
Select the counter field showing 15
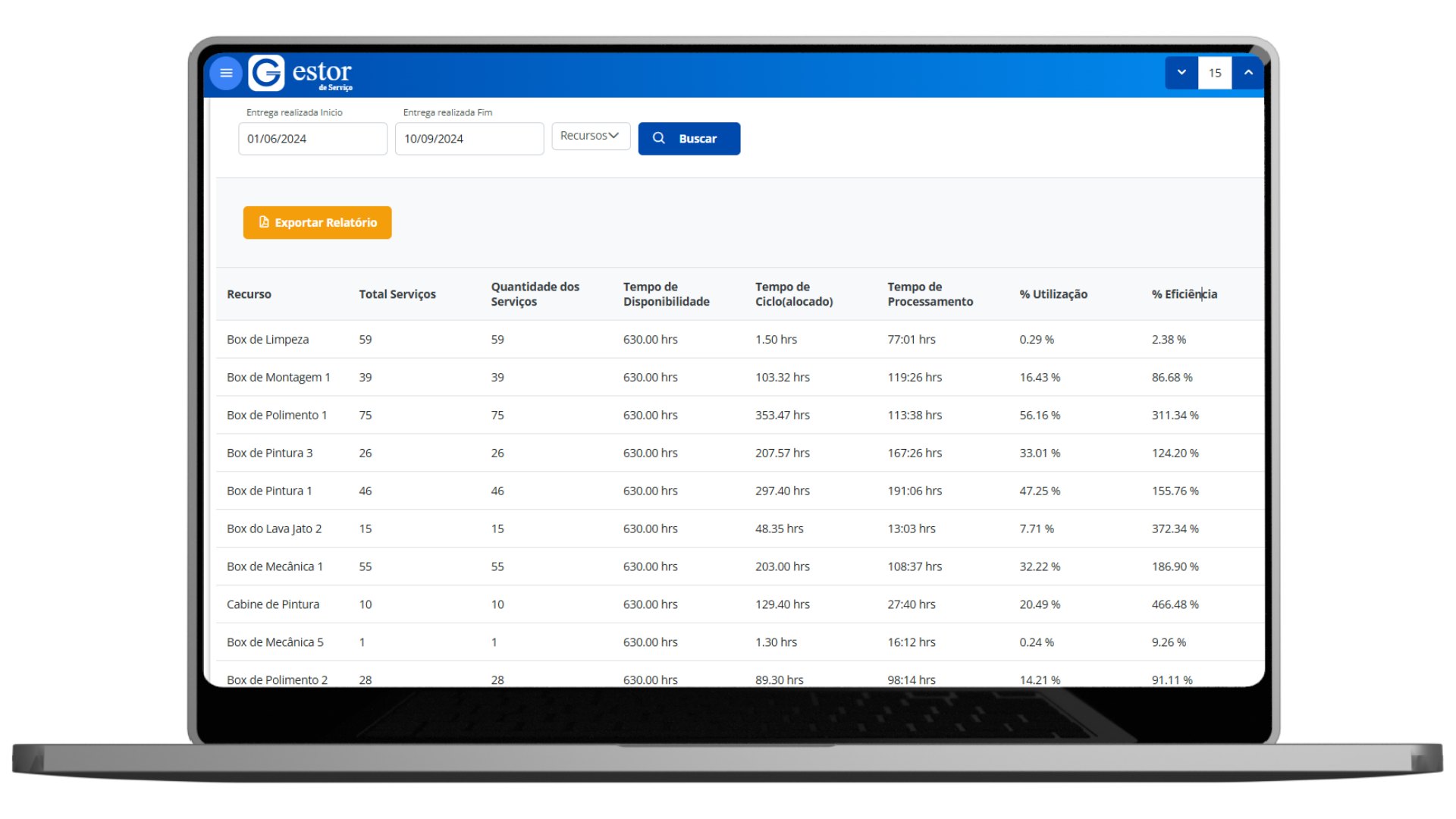click(1215, 73)
